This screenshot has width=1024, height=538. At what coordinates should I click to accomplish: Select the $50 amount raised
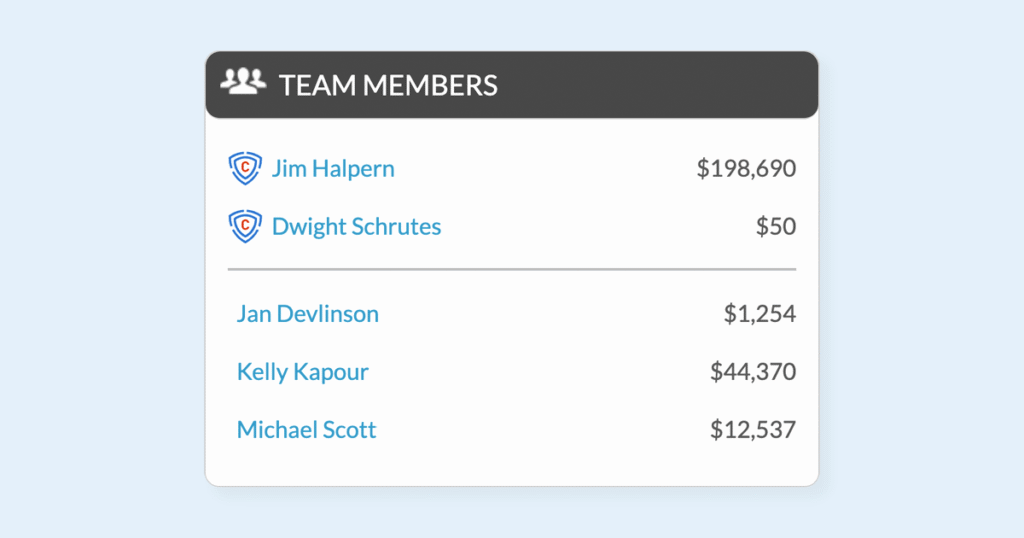click(x=776, y=227)
